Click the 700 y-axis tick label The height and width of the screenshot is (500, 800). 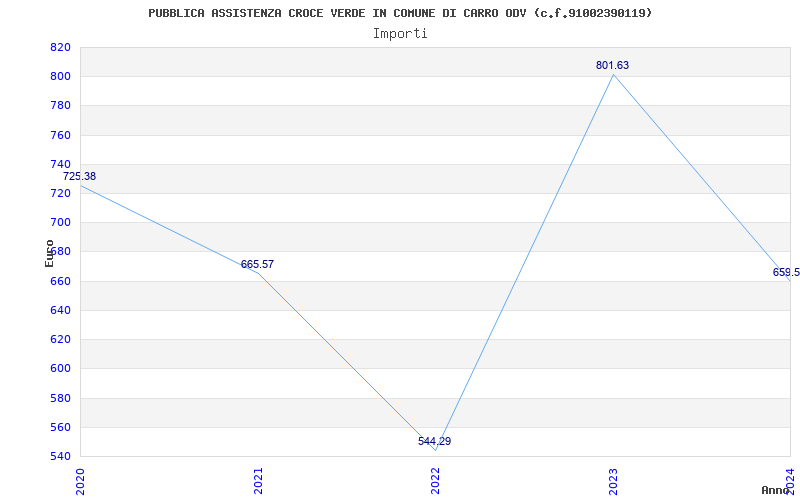click(x=60, y=222)
